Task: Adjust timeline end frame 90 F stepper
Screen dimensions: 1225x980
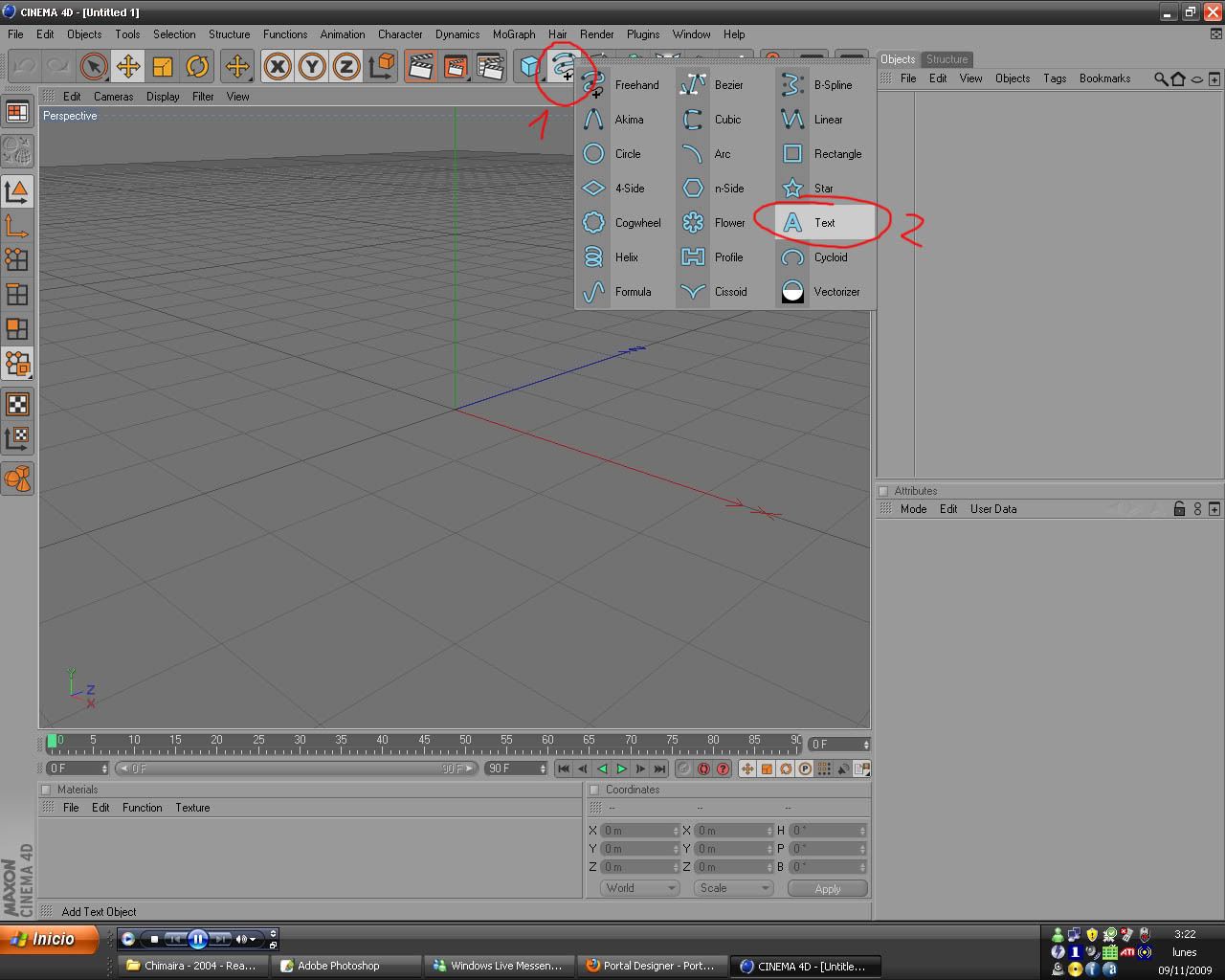Action: coord(543,768)
